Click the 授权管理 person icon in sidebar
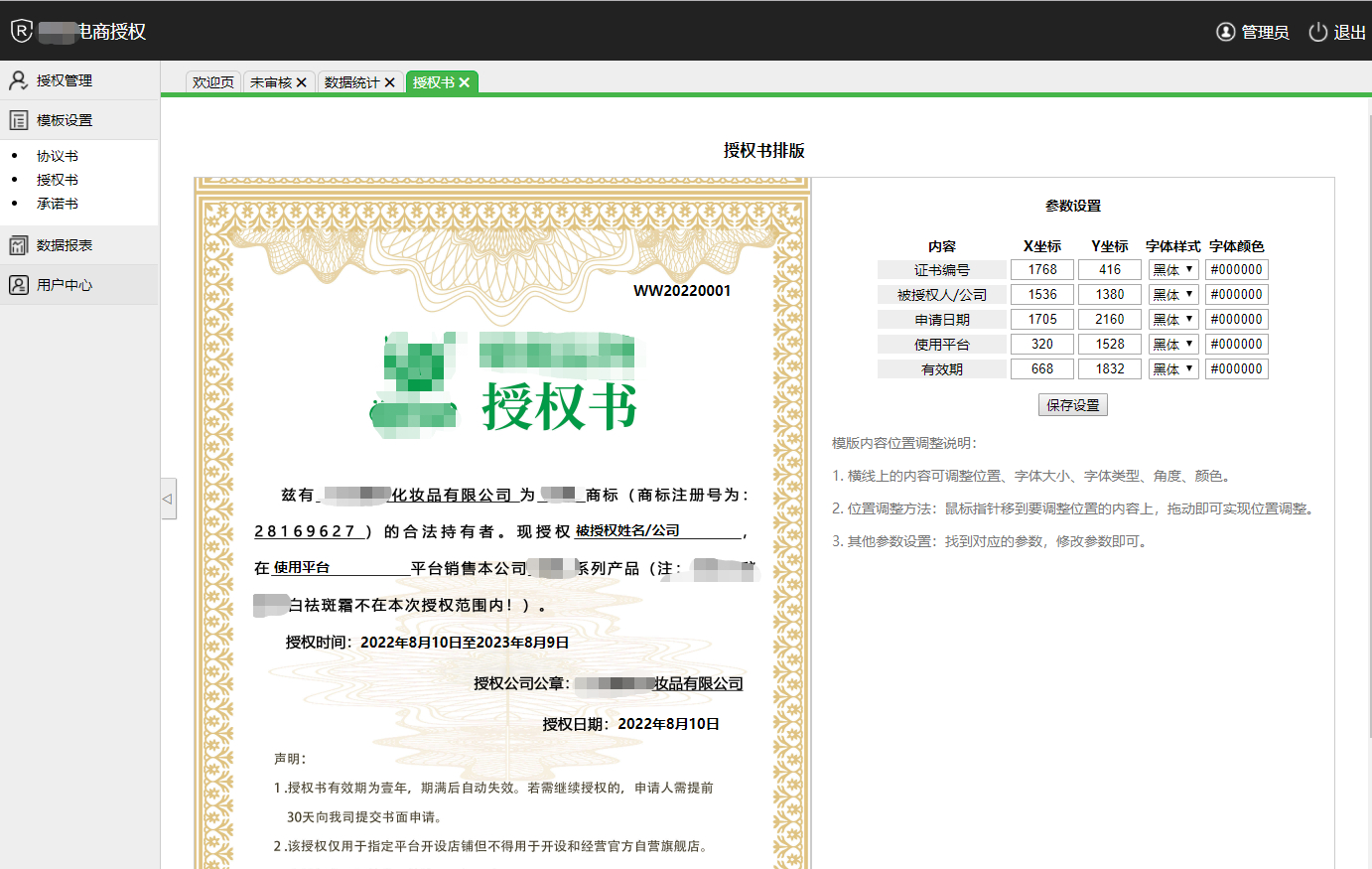Screen dimensions: 1372x869 18,80
